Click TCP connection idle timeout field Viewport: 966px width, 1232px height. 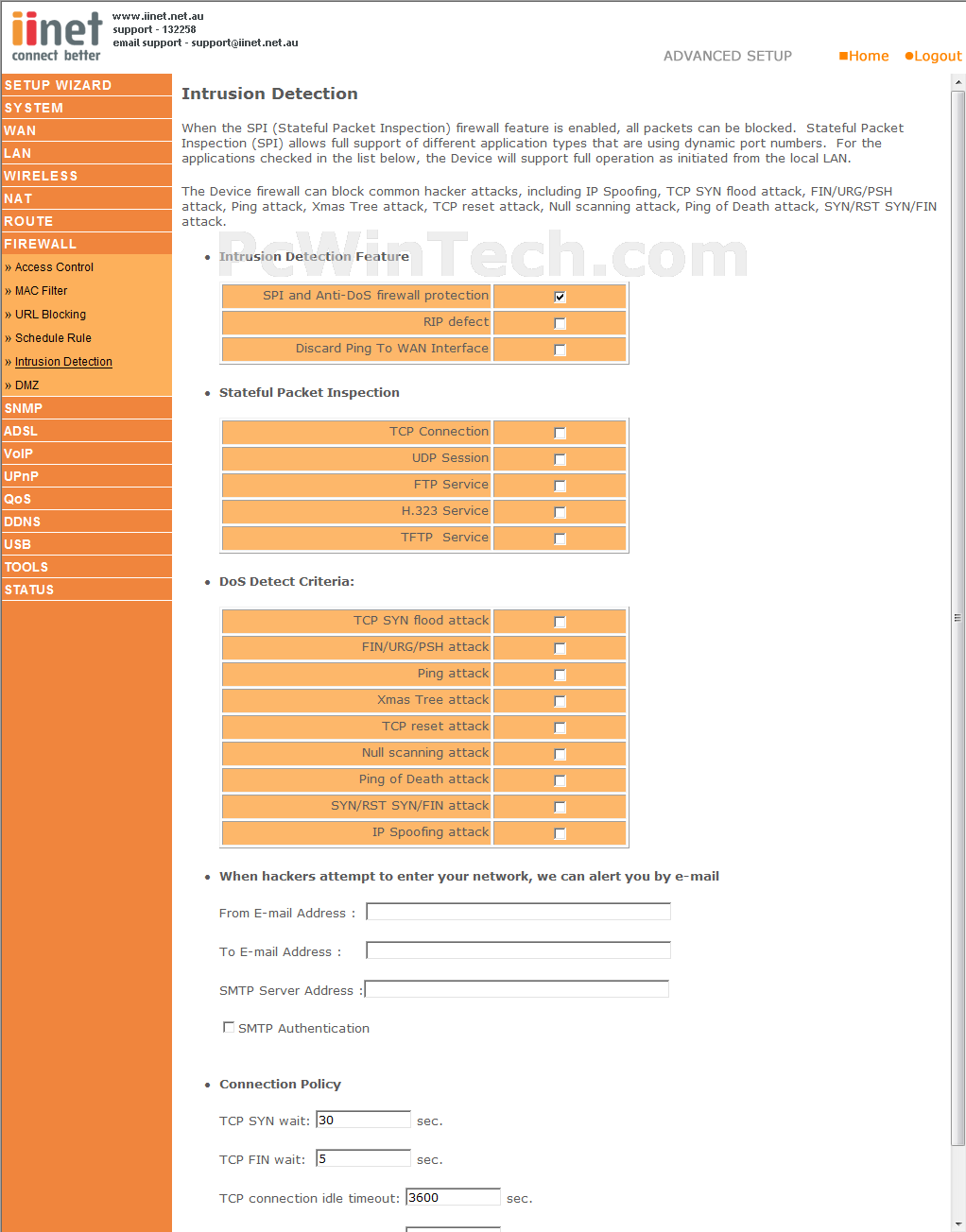[453, 1197]
